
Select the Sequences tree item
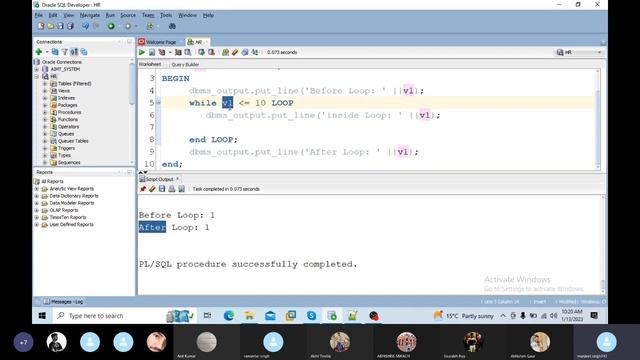(x=69, y=162)
